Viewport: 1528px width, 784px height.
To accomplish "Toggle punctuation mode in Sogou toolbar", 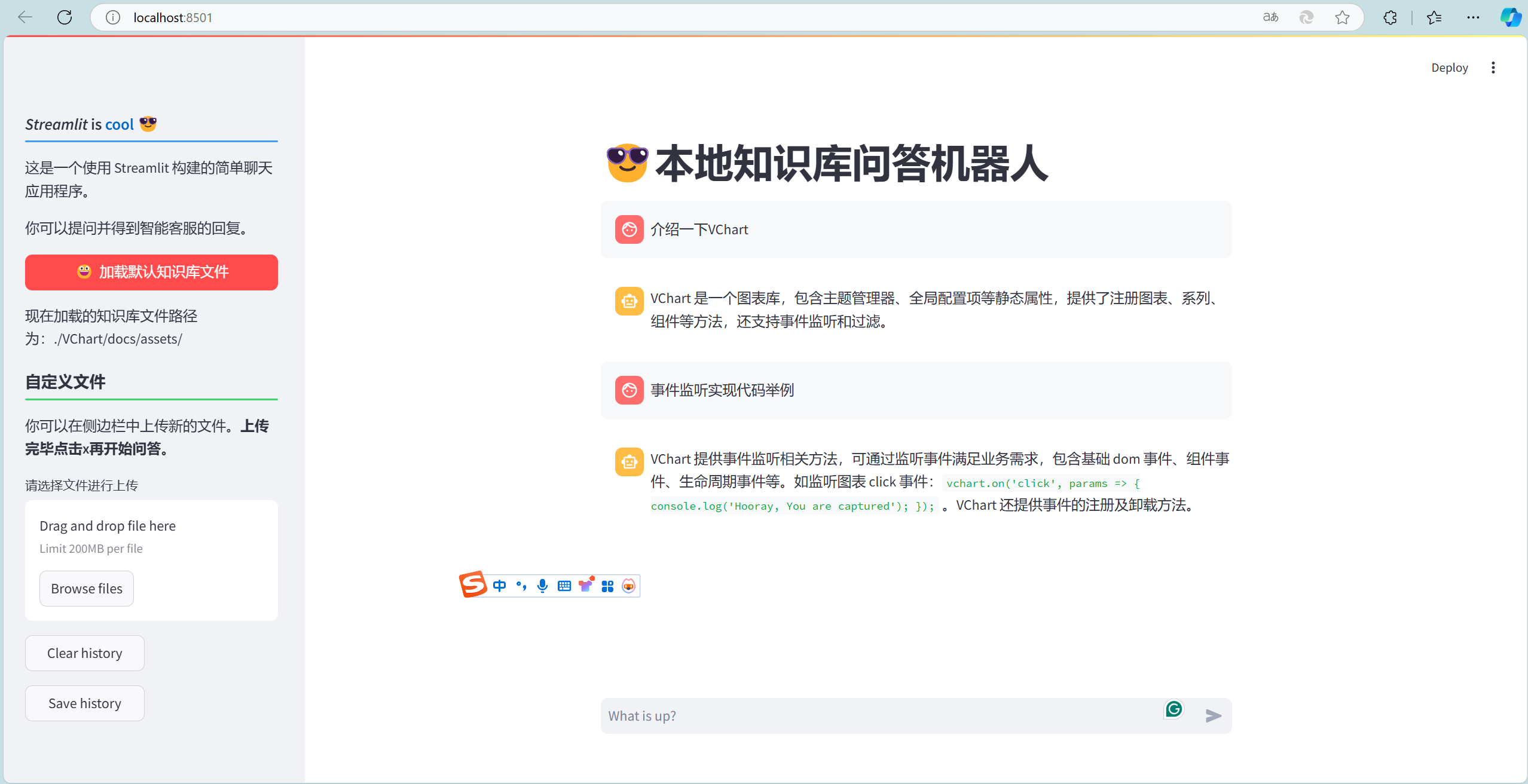I will tap(521, 586).
